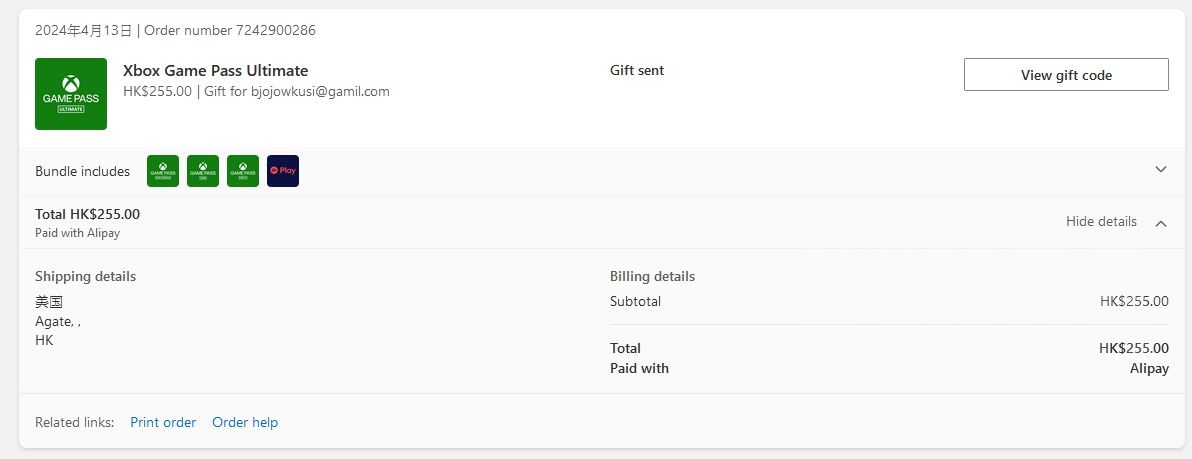The image size is (1192, 459).
Task: Click the Paid with Alipay subtext
Action: tap(77, 233)
